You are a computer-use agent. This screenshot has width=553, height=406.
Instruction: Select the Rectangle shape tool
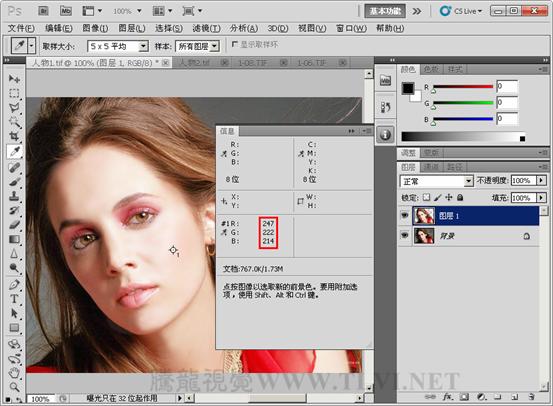pyautogui.click(x=14, y=328)
